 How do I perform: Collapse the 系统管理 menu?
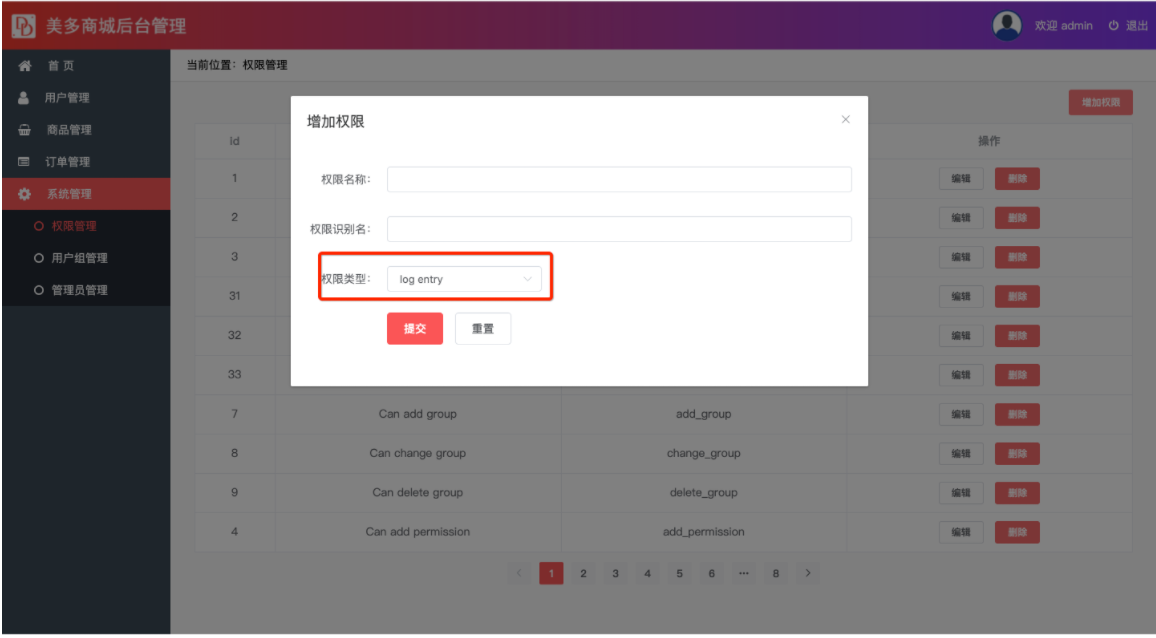(x=86, y=194)
